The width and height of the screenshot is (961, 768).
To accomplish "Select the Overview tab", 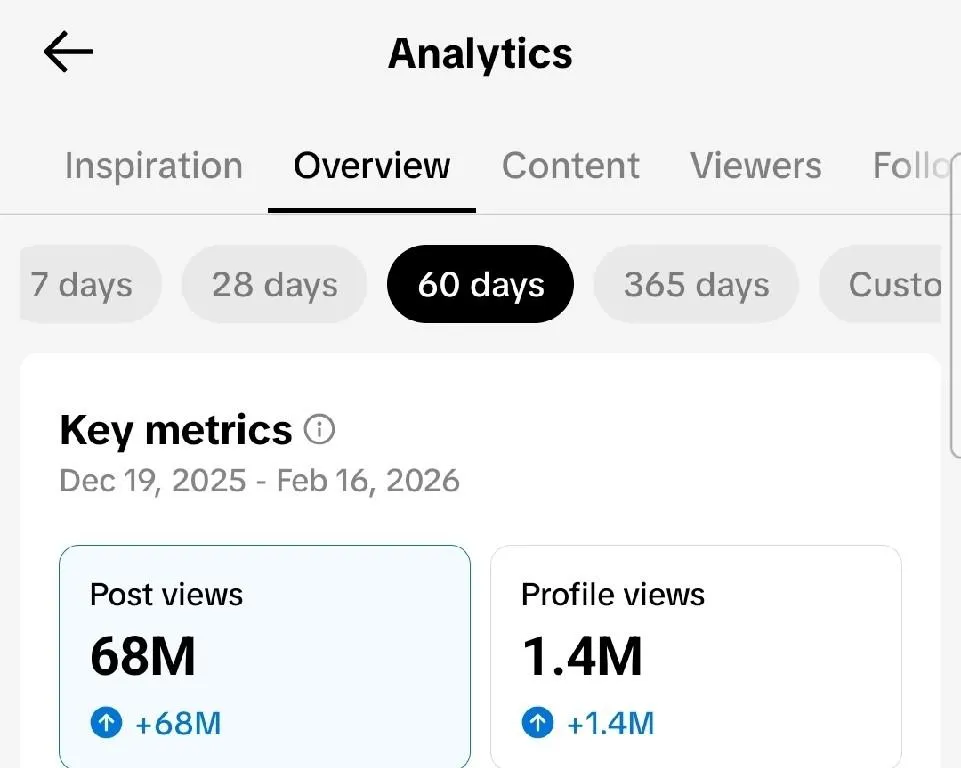I will pos(372,165).
